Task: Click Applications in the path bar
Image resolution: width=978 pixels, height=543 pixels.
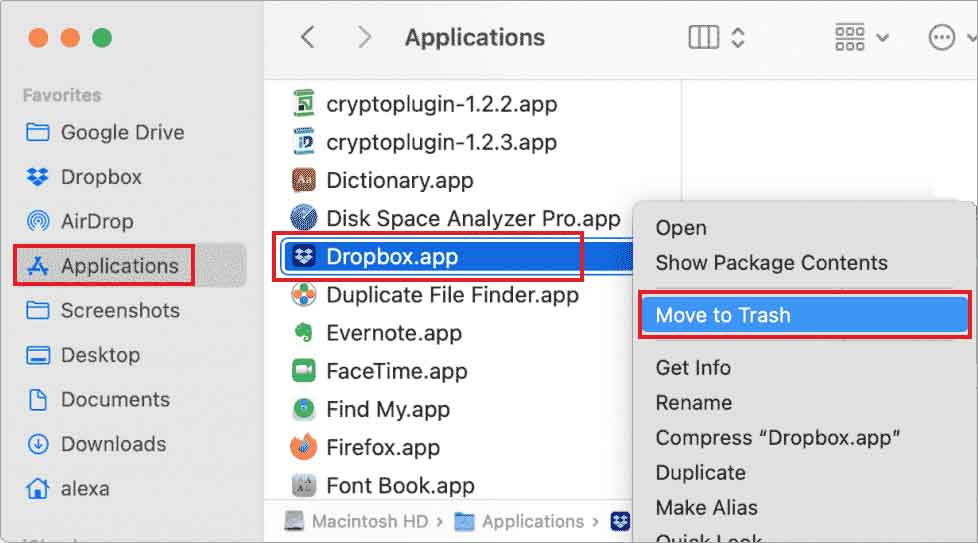Action: [533, 521]
